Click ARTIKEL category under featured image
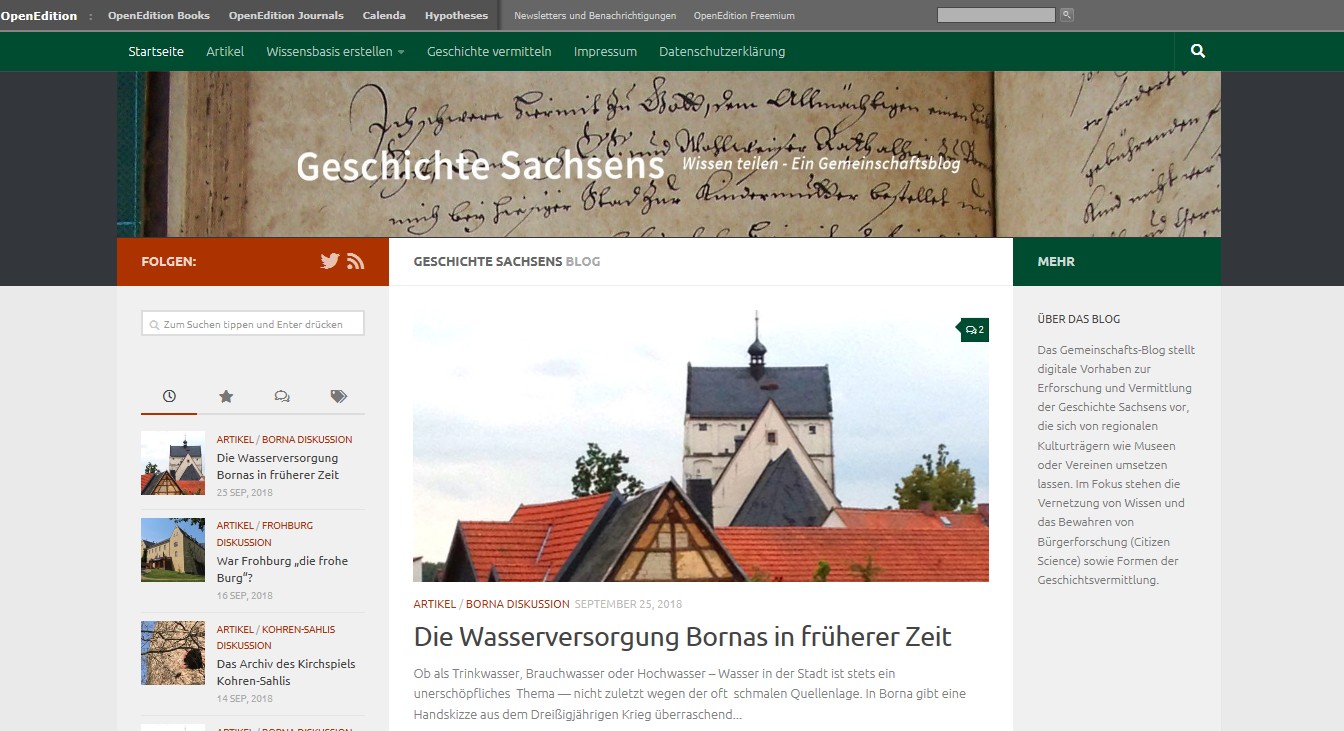Viewport: 1344px width, 731px height. [x=435, y=604]
